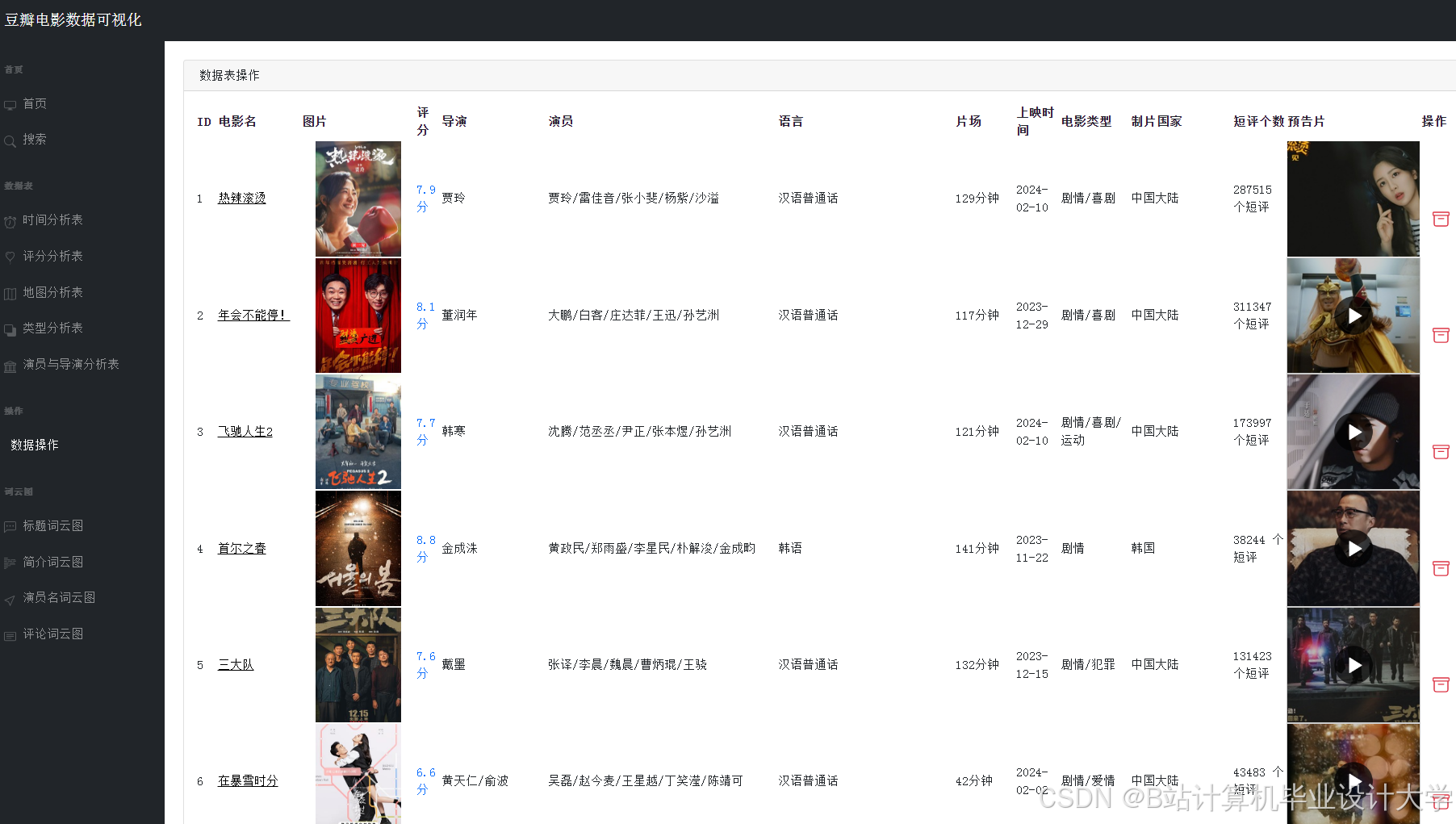This screenshot has width=1456, height=824.
Task: Click delete archive icon for 三大队 row
Action: [1441, 684]
